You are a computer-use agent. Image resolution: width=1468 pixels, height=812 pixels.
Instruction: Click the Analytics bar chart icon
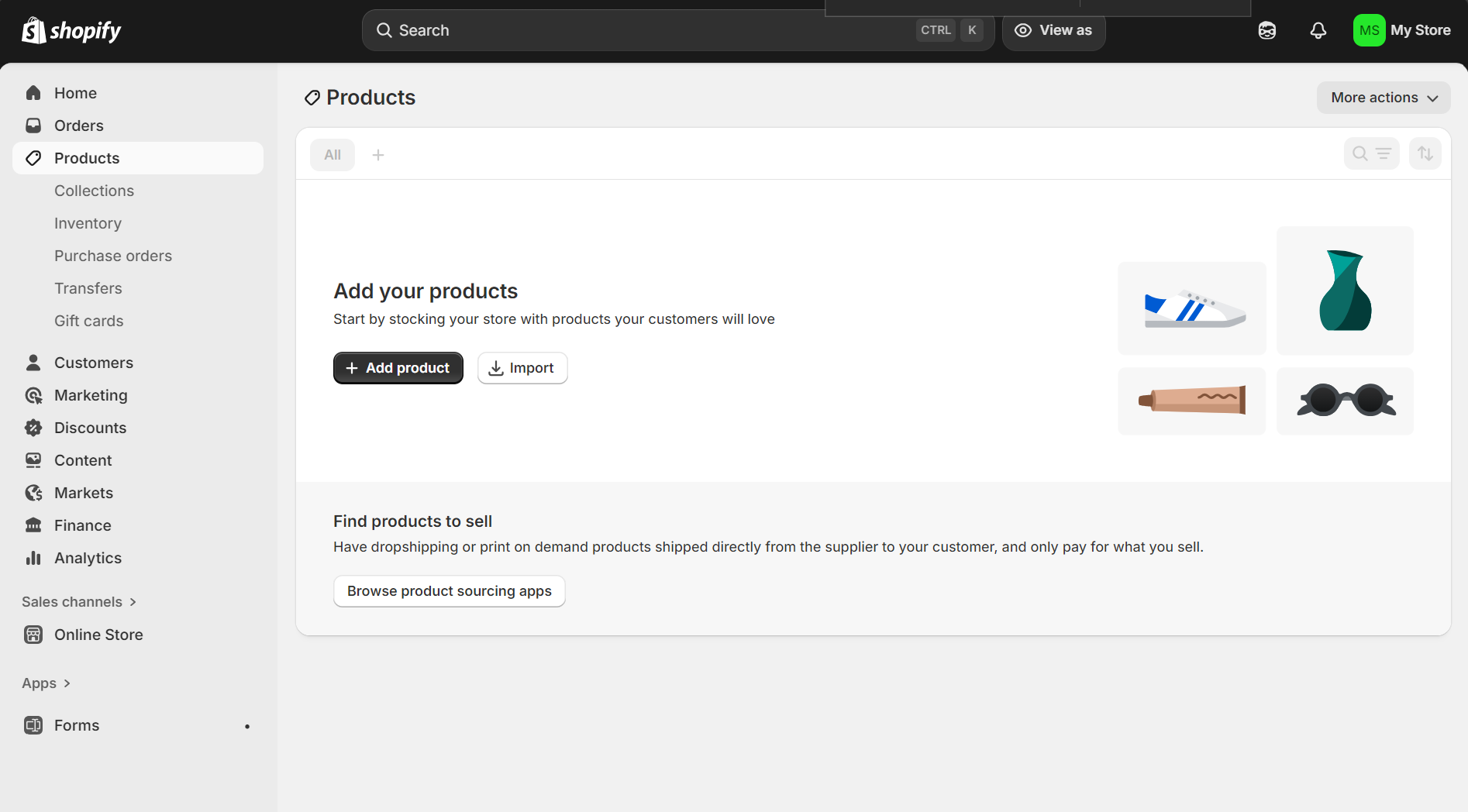[x=33, y=557]
